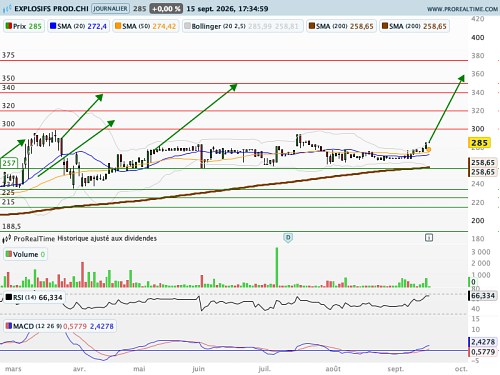
Task: Click the 'Historique ajusté aux dividendes' text
Action: pyautogui.click(x=107, y=238)
